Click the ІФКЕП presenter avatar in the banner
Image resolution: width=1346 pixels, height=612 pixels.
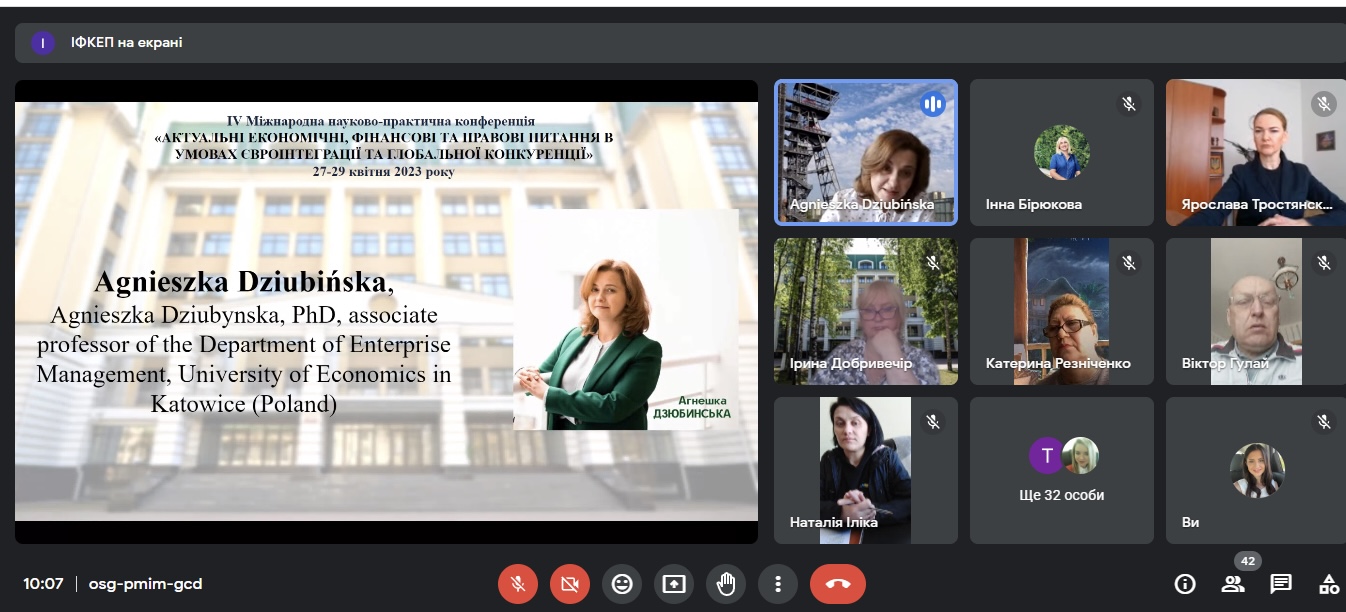pyautogui.click(x=43, y=43)
